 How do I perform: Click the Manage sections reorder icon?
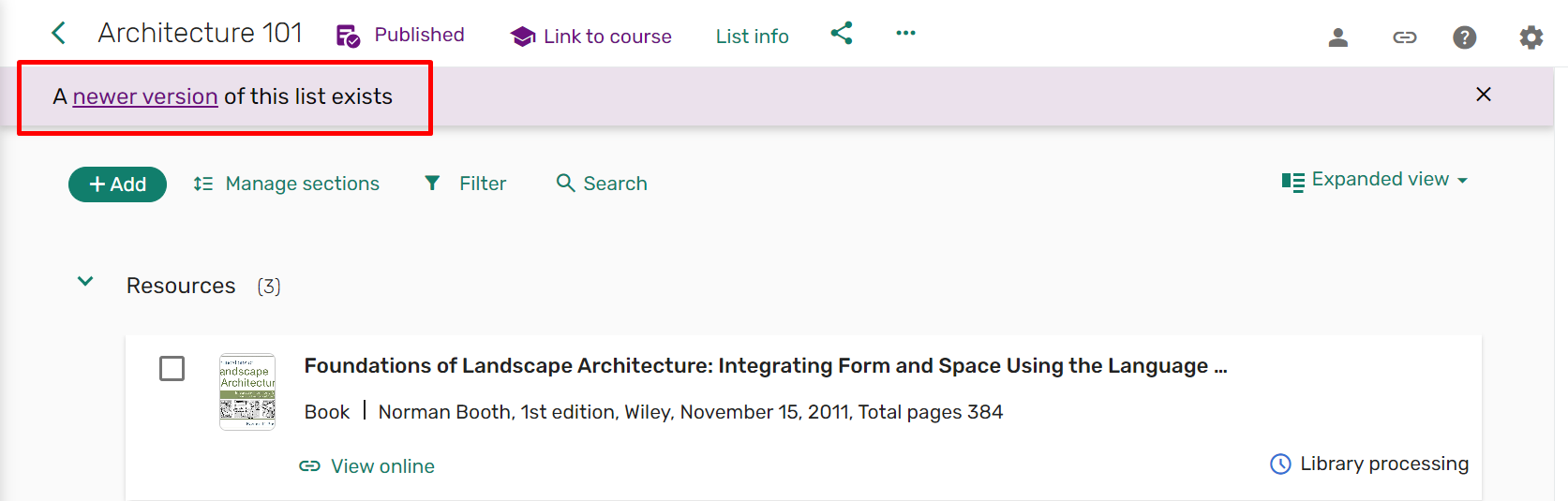[203, 184]
